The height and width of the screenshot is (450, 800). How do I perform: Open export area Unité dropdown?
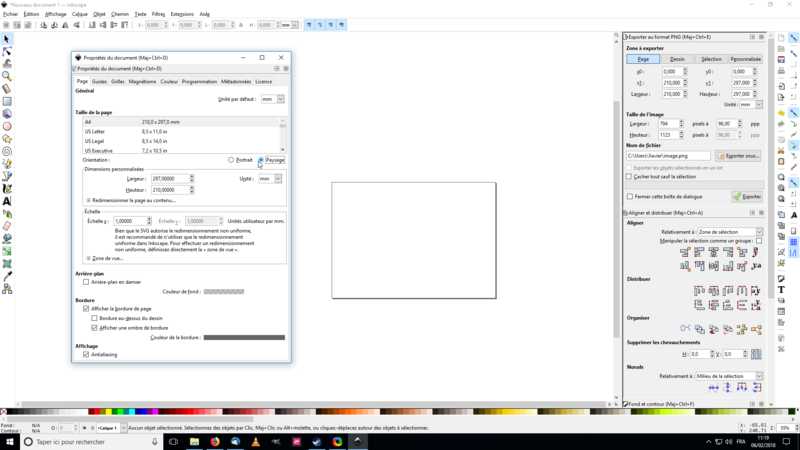point(751,105)
